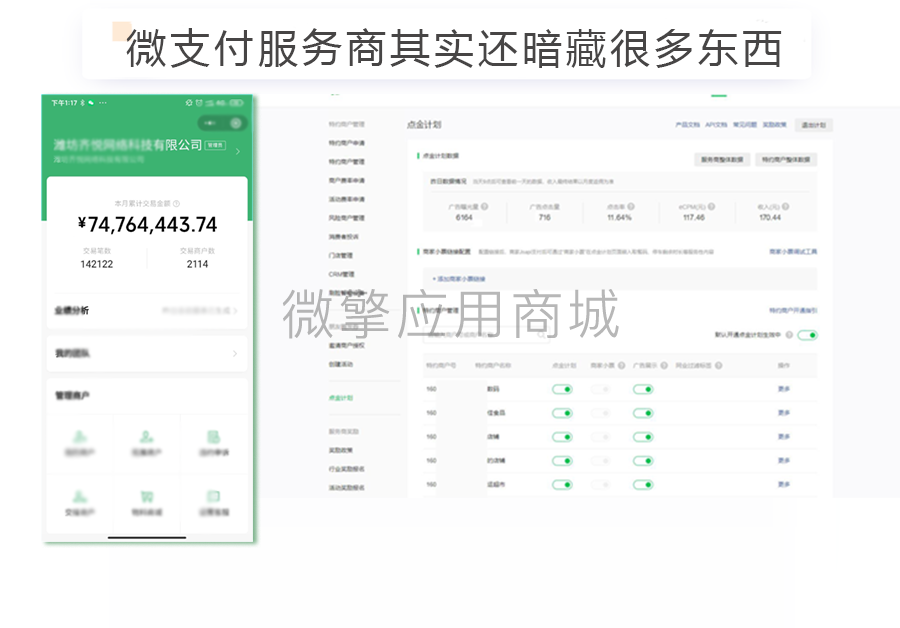Click the 退出计划 button
The height and width of the screenshot is (628, 900).
pos(814,125)
